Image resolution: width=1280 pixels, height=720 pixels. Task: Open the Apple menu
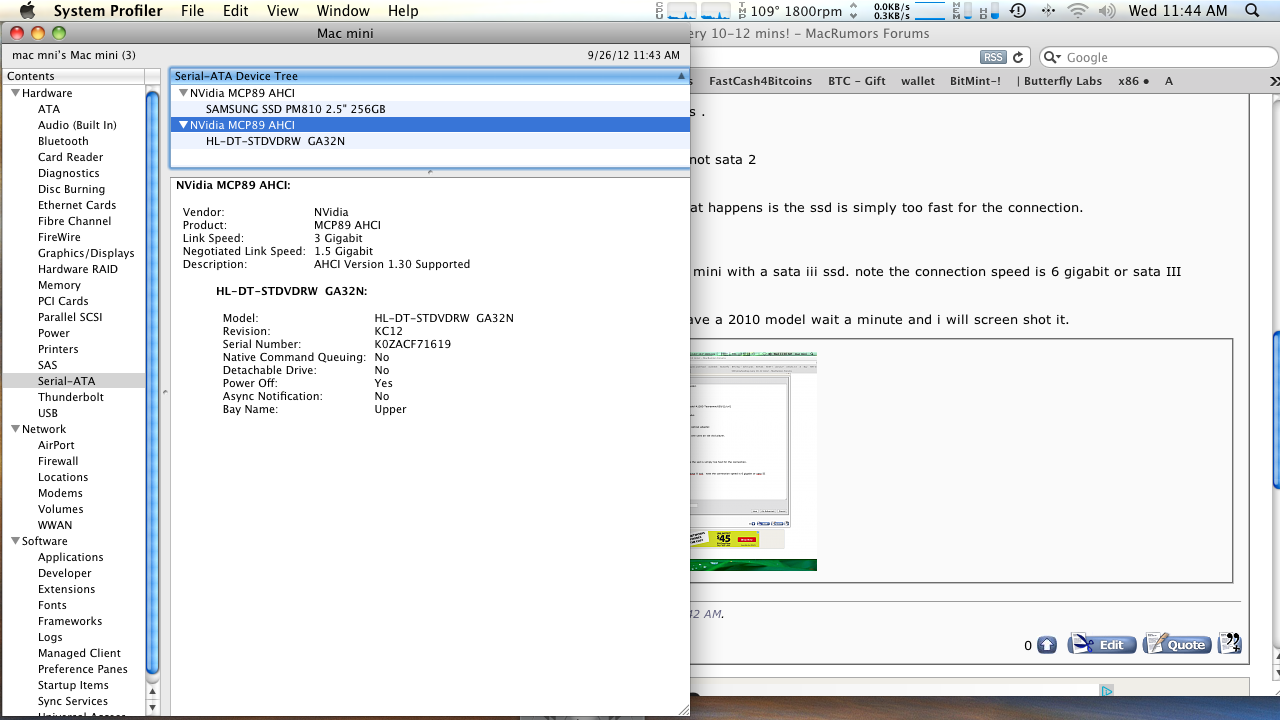pyautogui.click(x=27, y=11)
